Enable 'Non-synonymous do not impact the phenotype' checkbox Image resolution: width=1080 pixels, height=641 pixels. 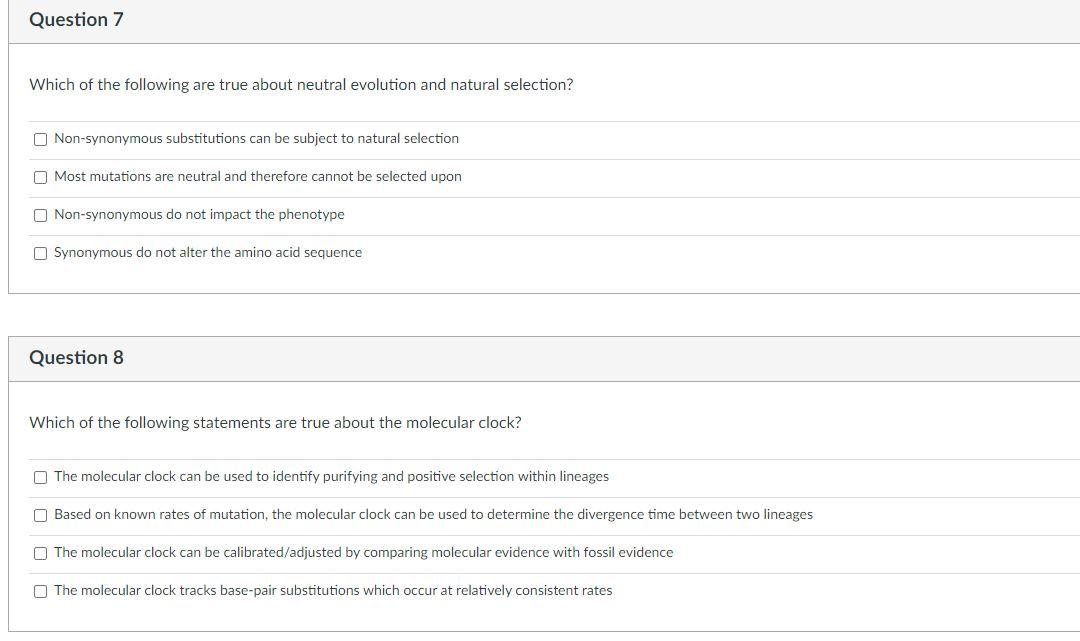pos(40,215)
